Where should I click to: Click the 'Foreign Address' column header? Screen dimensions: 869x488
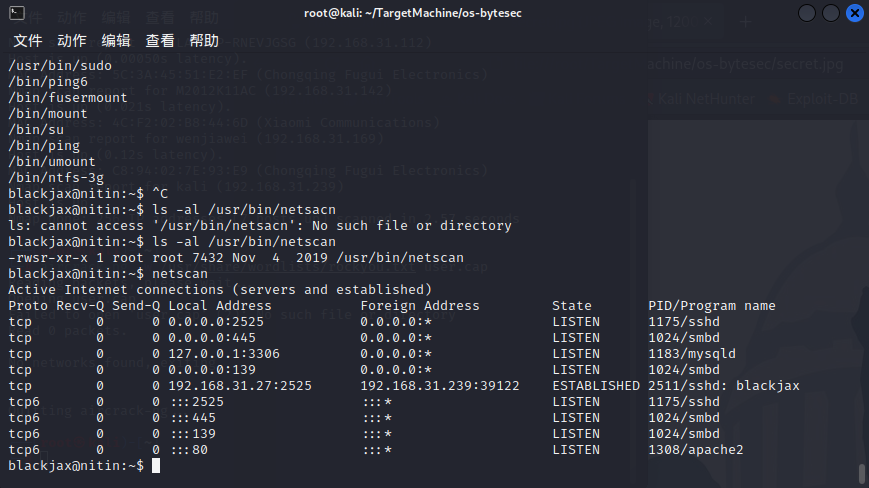(x=420, y=306)
